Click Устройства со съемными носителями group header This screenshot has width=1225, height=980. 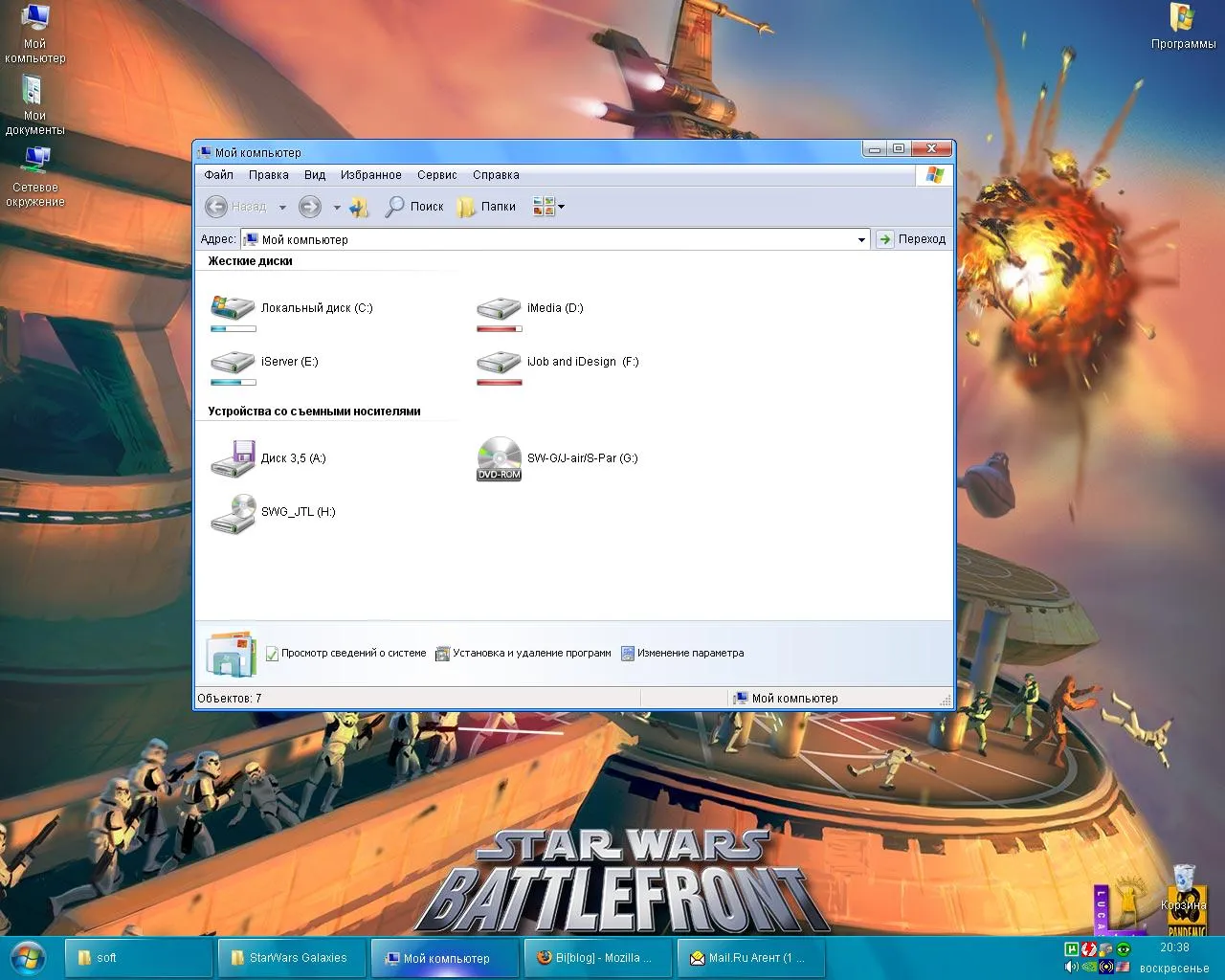tap(314, 411)
